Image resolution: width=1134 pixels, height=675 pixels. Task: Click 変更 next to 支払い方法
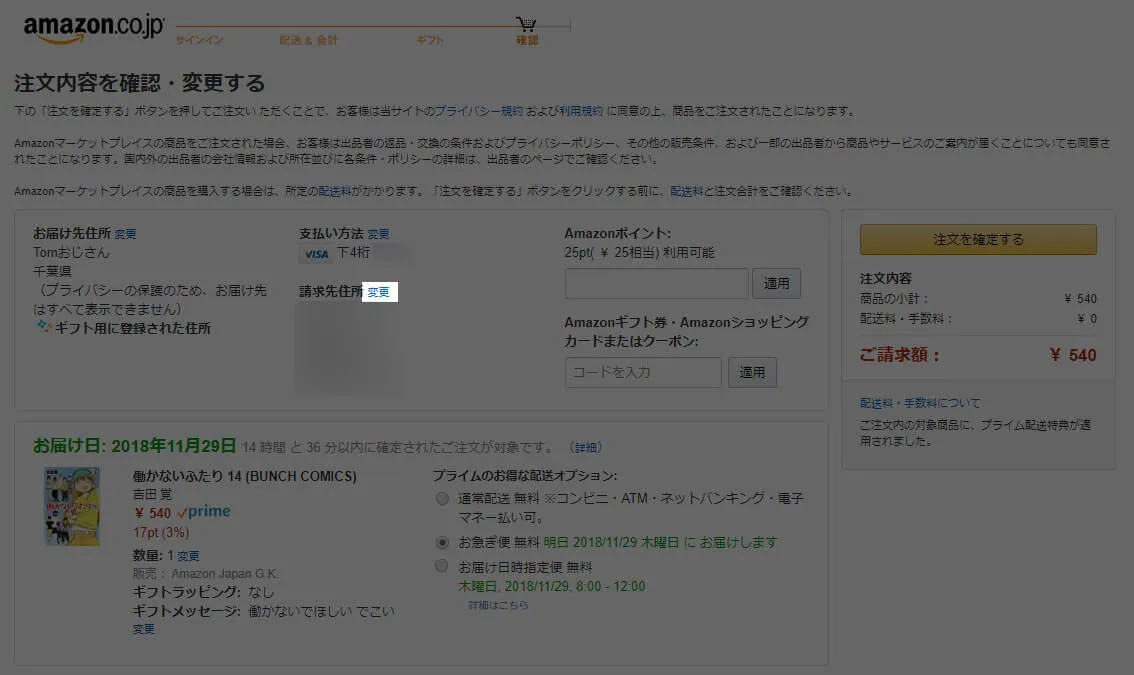click(x=378, y=234)
